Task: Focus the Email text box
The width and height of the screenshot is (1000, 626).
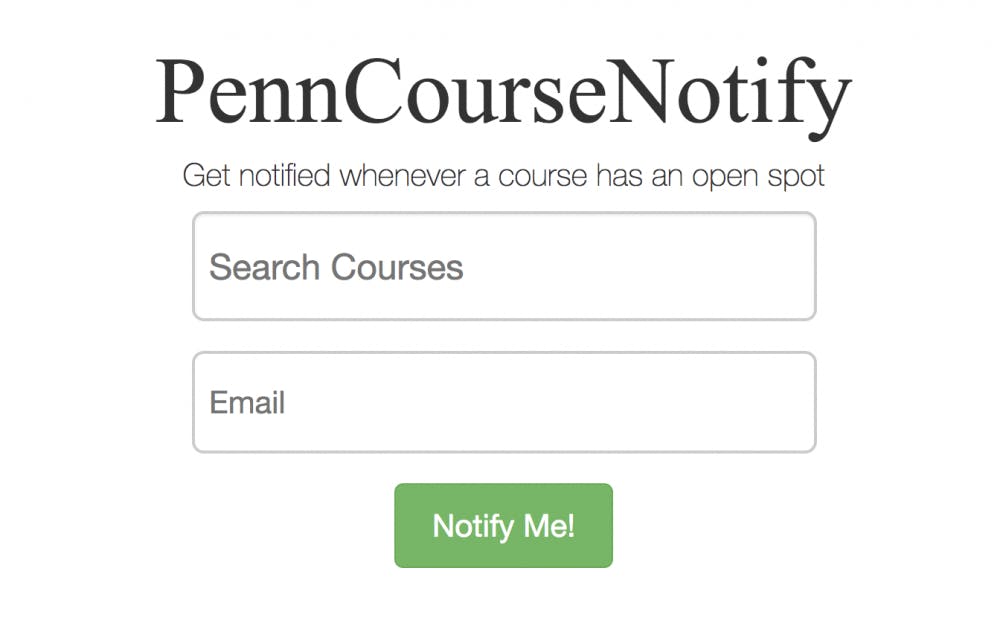Action: pyautogui.click(x=503, y=402)
